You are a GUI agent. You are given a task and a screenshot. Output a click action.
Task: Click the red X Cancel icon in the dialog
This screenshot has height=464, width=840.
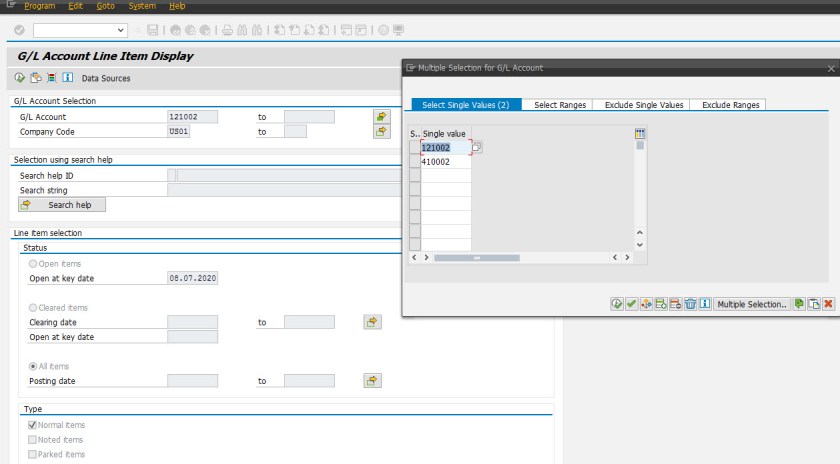click(829, 304)
